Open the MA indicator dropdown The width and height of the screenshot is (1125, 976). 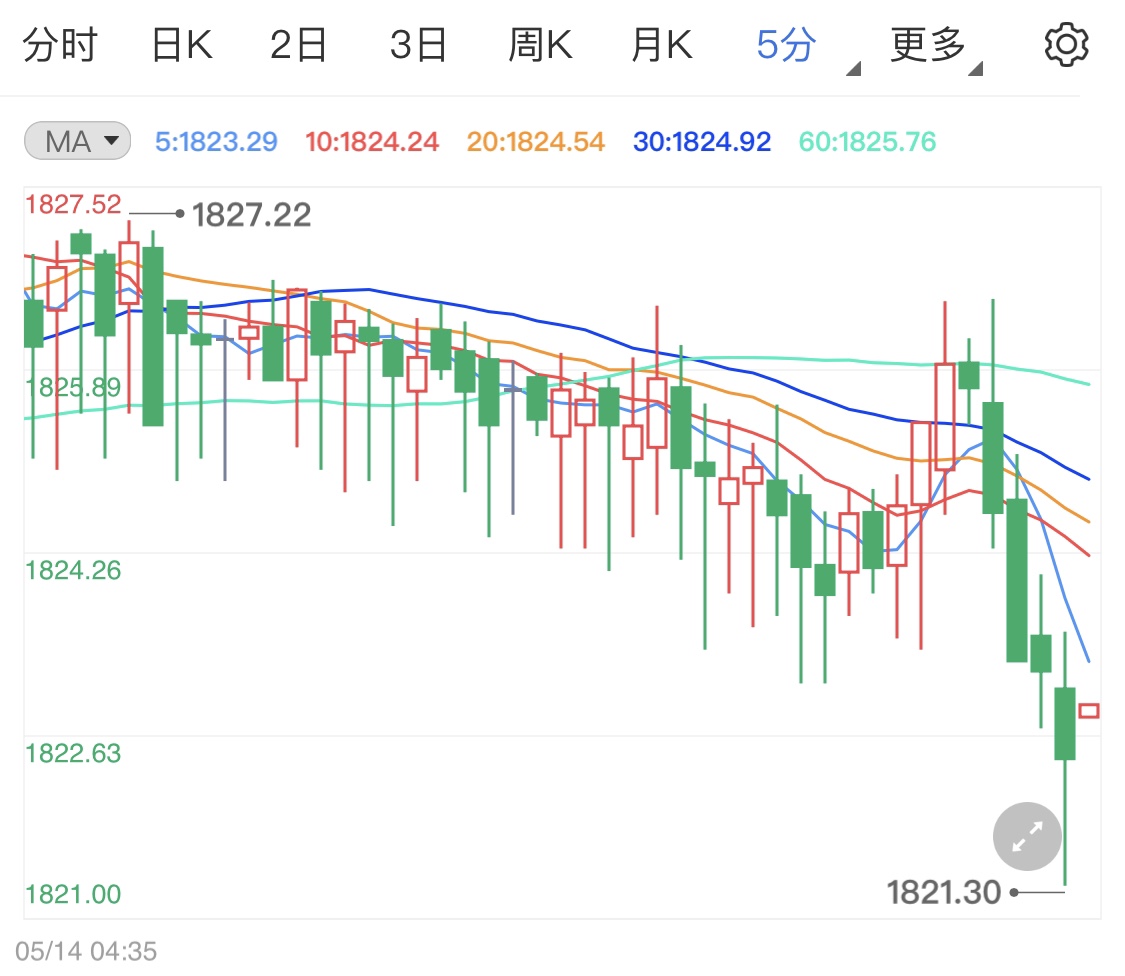click(x=77, y=141)
